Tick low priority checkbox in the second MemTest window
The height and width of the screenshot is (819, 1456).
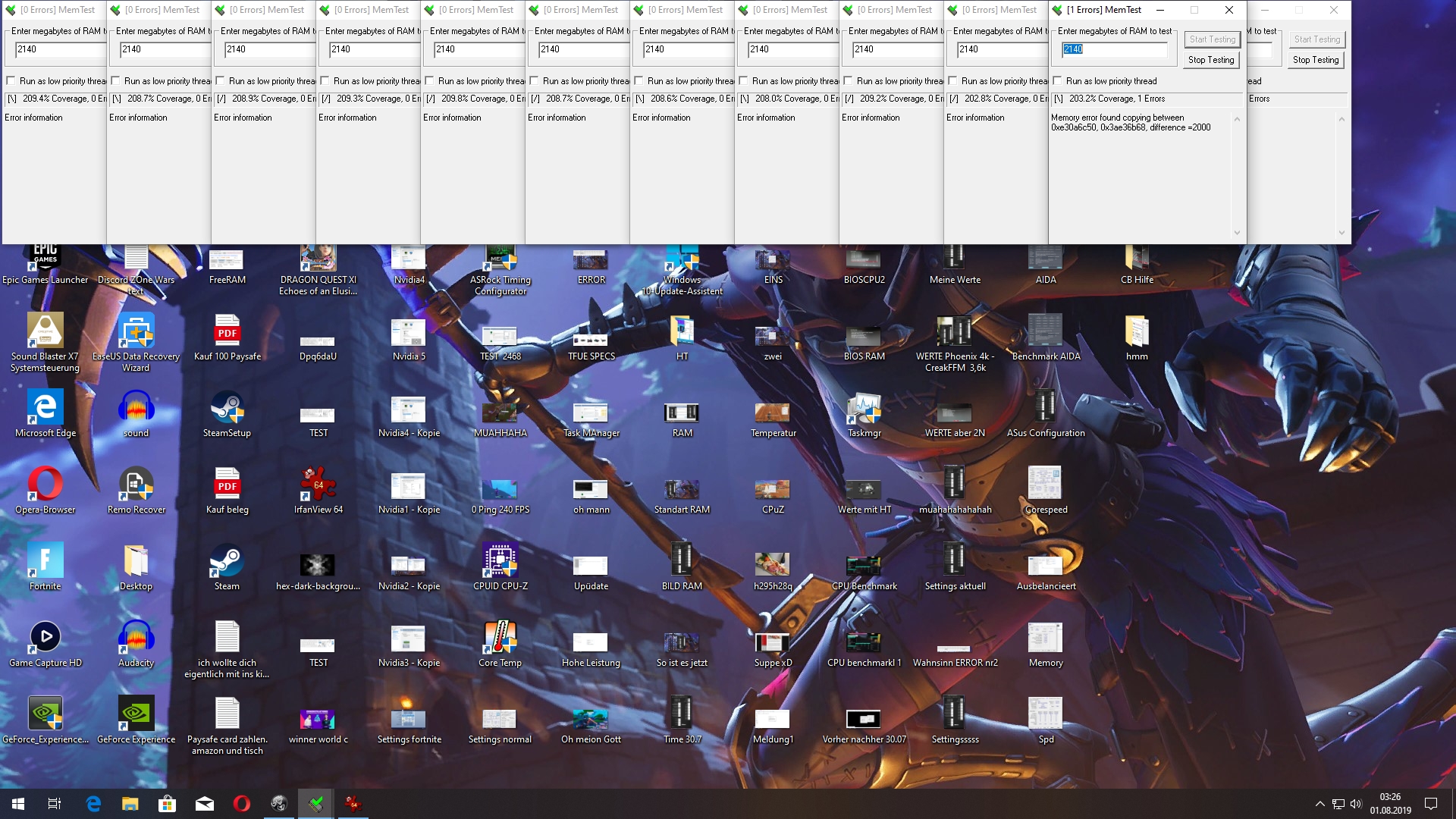click(116, 81)
